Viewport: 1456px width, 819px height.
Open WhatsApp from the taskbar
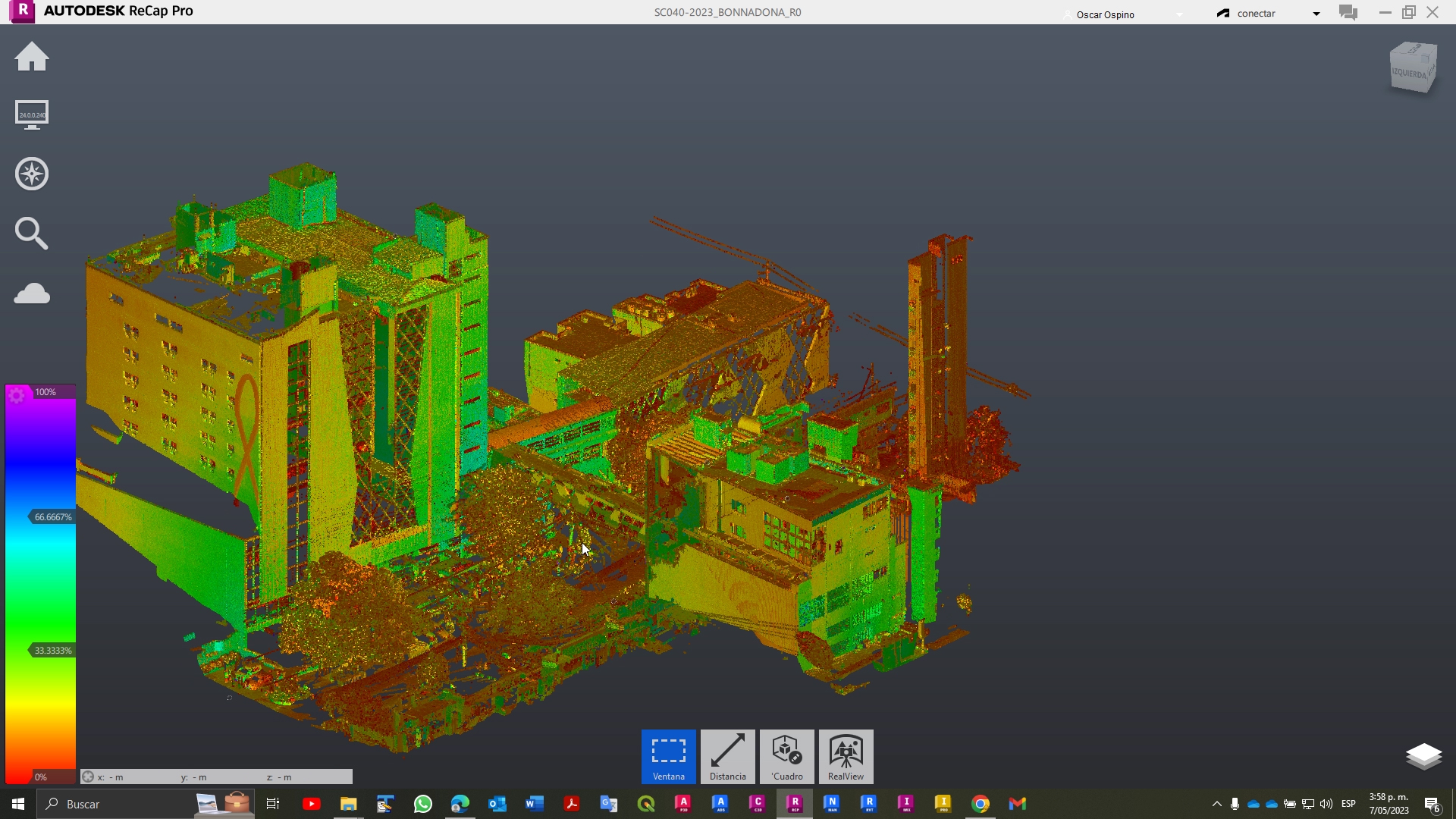[422, 804]
